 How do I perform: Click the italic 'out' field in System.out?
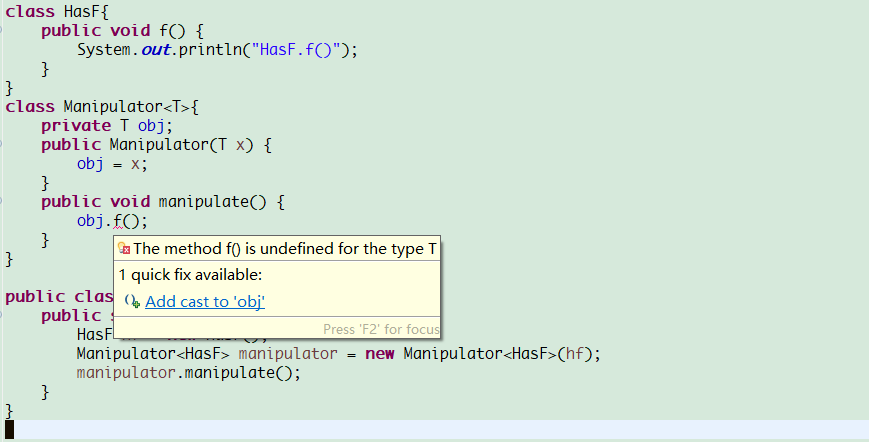click(x=156, y=50)
